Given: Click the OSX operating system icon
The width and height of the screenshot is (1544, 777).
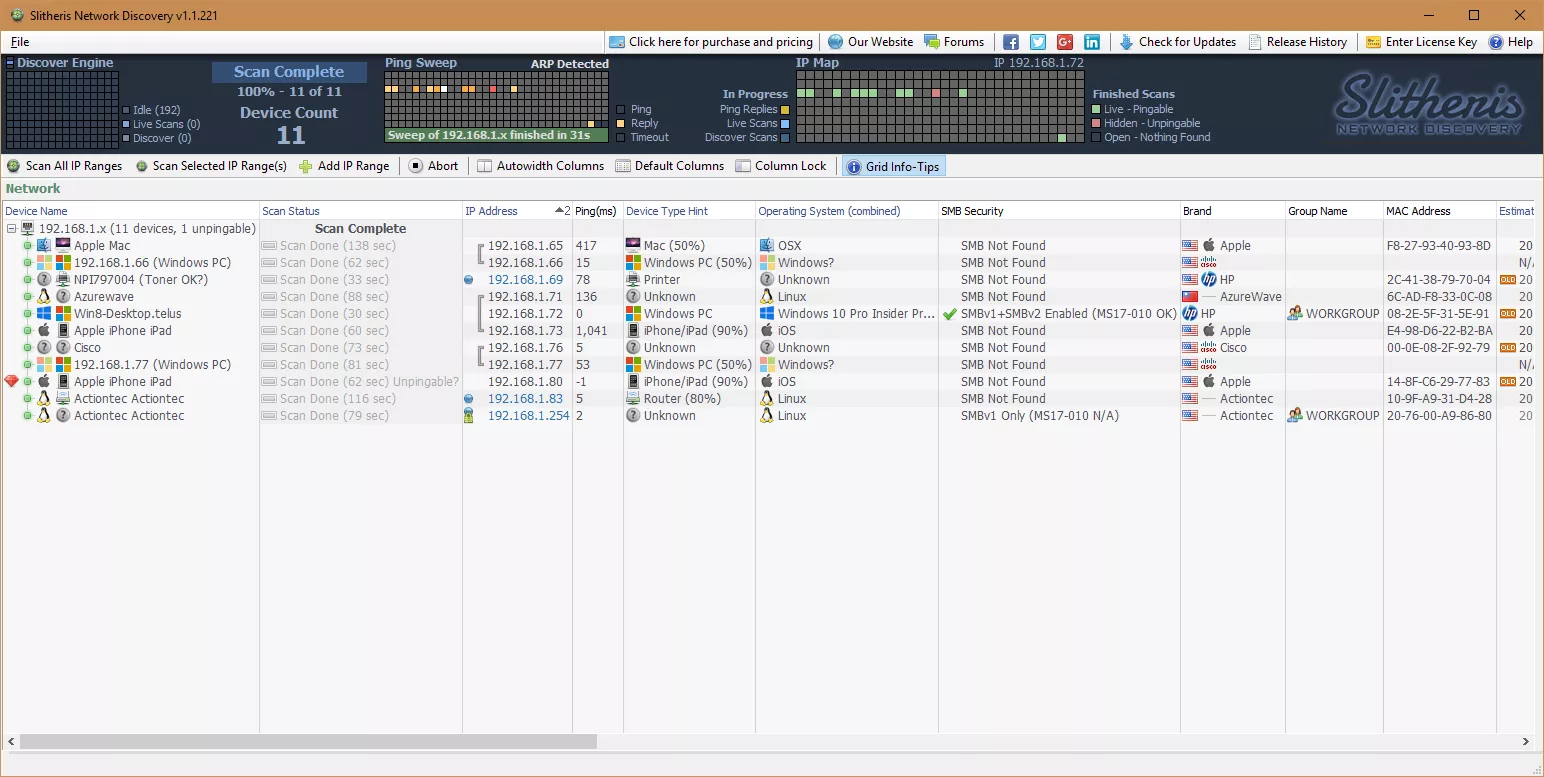Looking at the screenshot, I should click(766, 246).
